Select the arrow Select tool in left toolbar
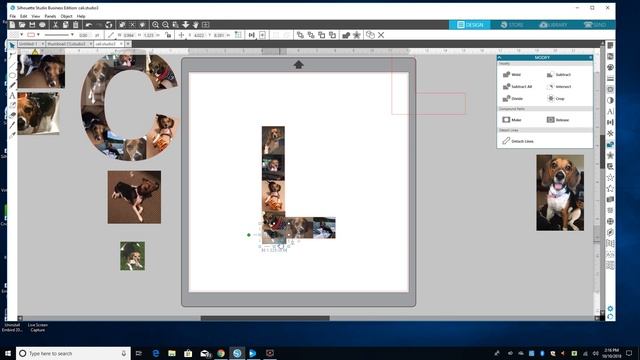The image size is (640, 360). [12, 45]
